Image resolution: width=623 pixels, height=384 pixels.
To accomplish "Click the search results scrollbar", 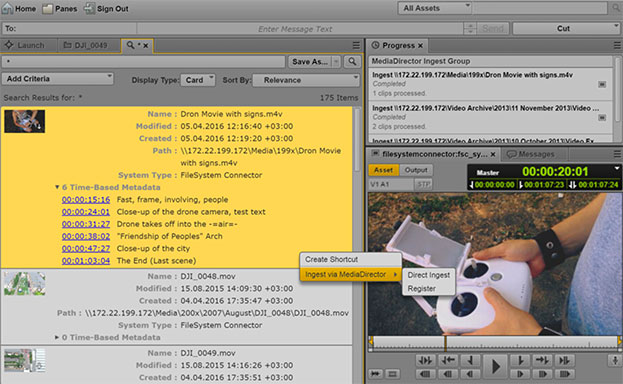I will (357, 139).
